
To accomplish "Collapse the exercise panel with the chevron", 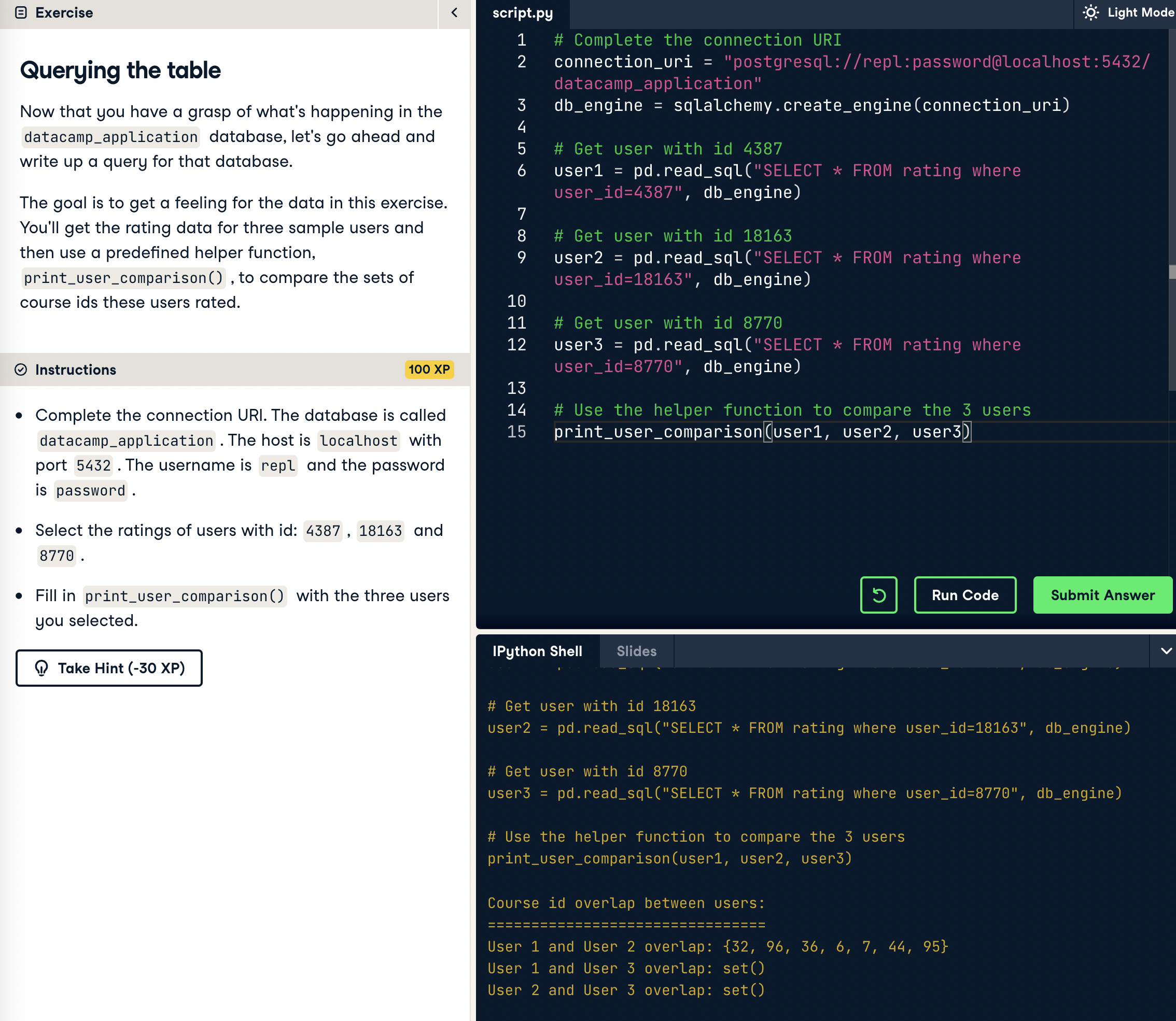I will (x=454, y=12).
